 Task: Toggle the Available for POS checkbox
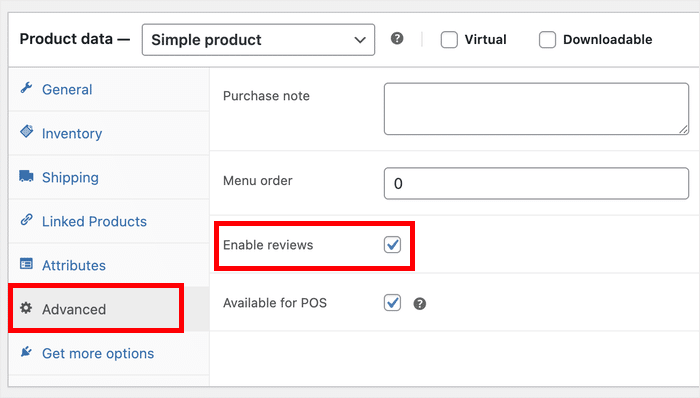pyautogui.click(x=392, y=303)
